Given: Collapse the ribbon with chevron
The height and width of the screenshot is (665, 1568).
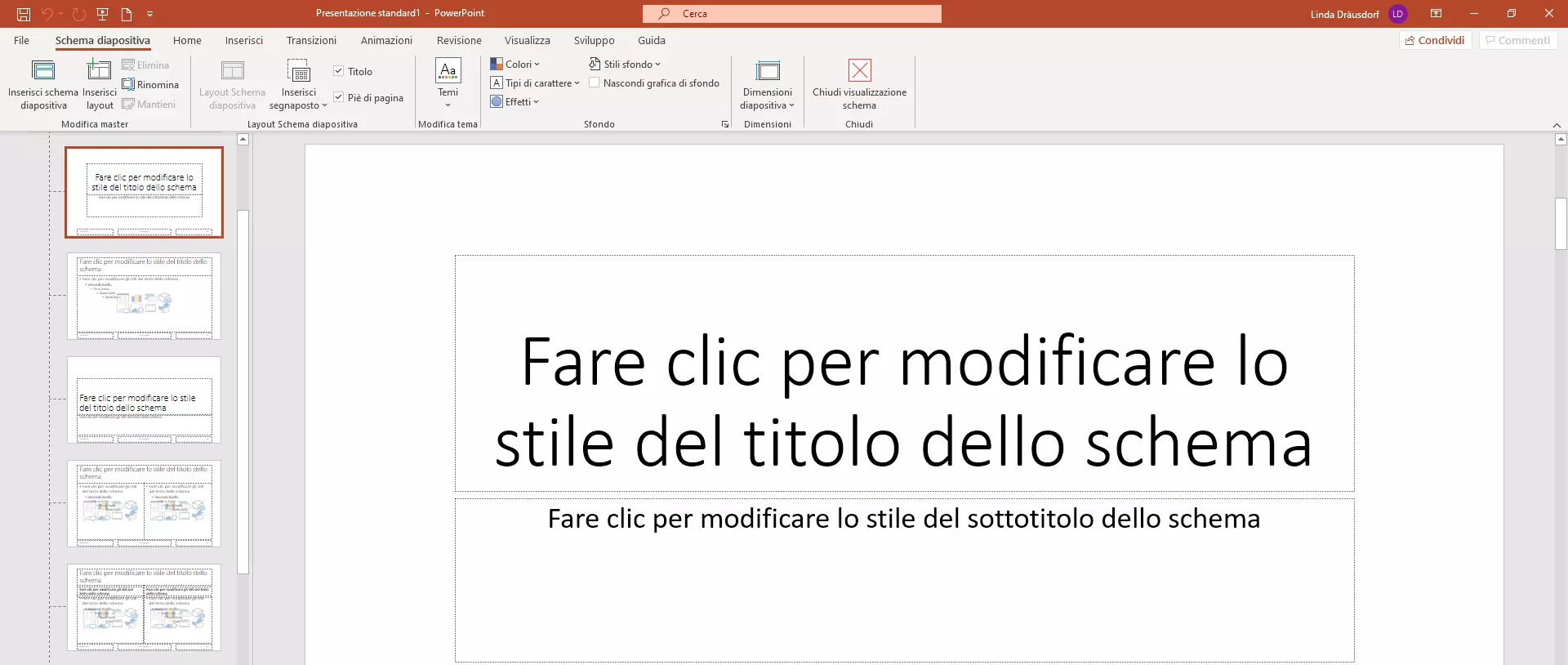Looking at the screenshot, I should coord(1557,125).
